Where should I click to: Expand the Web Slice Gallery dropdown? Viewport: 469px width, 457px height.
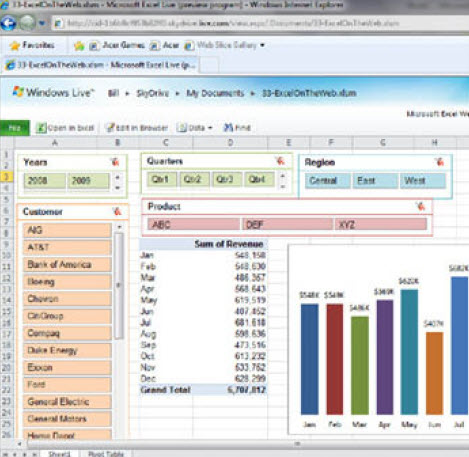point(263,45)
